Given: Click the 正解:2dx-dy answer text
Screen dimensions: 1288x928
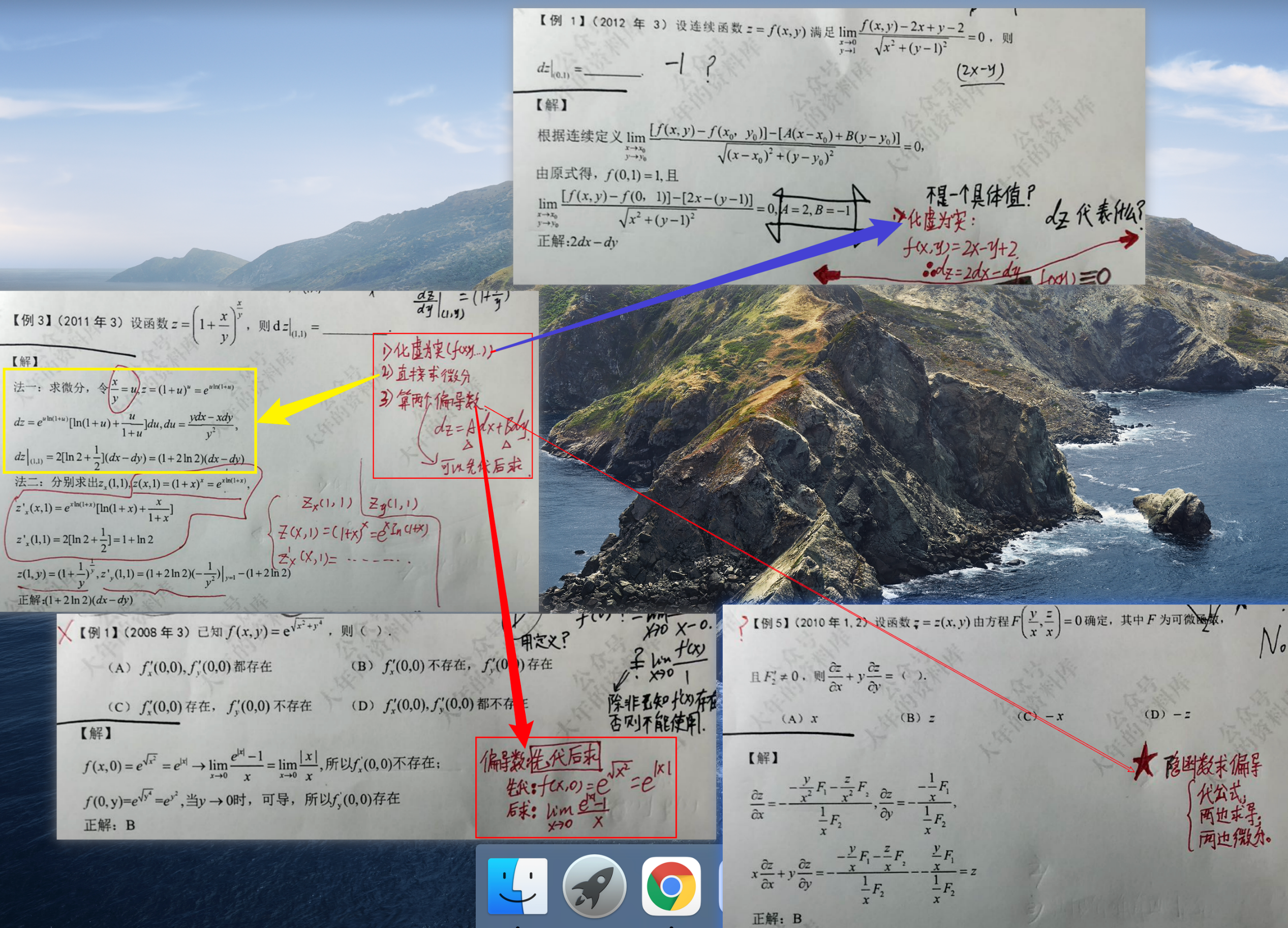Looking at the screenshot, I should pos(577,242).
